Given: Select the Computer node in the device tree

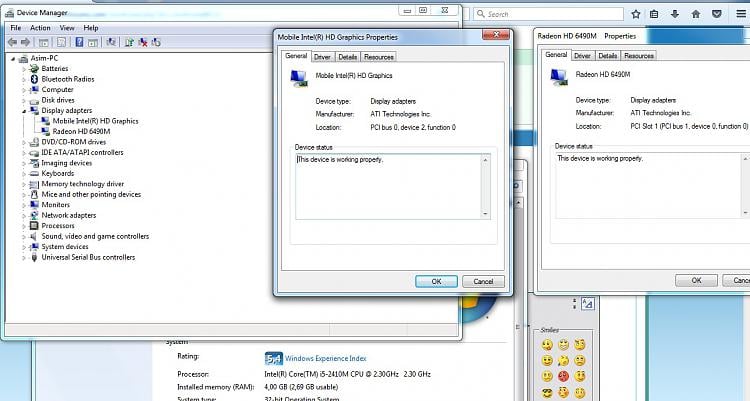Looking at the screenshot, I should 57,89.
